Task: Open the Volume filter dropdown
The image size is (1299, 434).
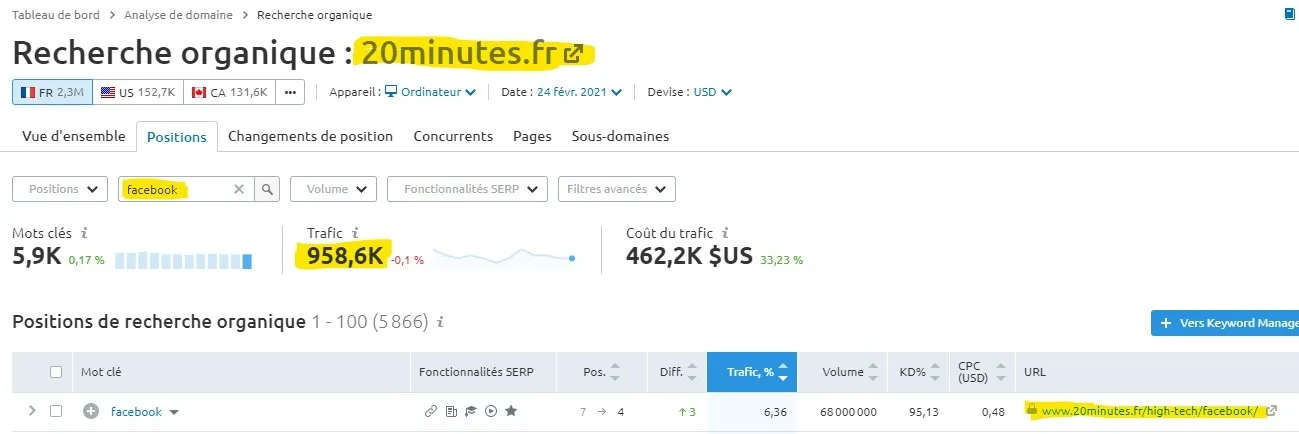Action: [x=333, y=188]
